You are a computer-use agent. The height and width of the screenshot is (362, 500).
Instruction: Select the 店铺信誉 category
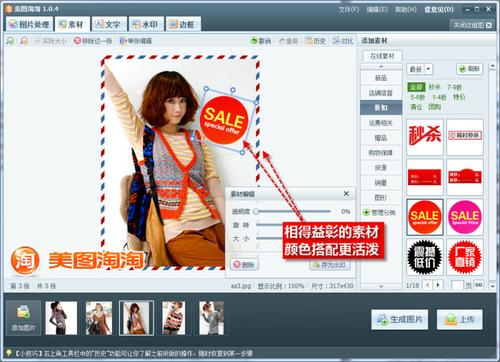click(x=381, y=93)
